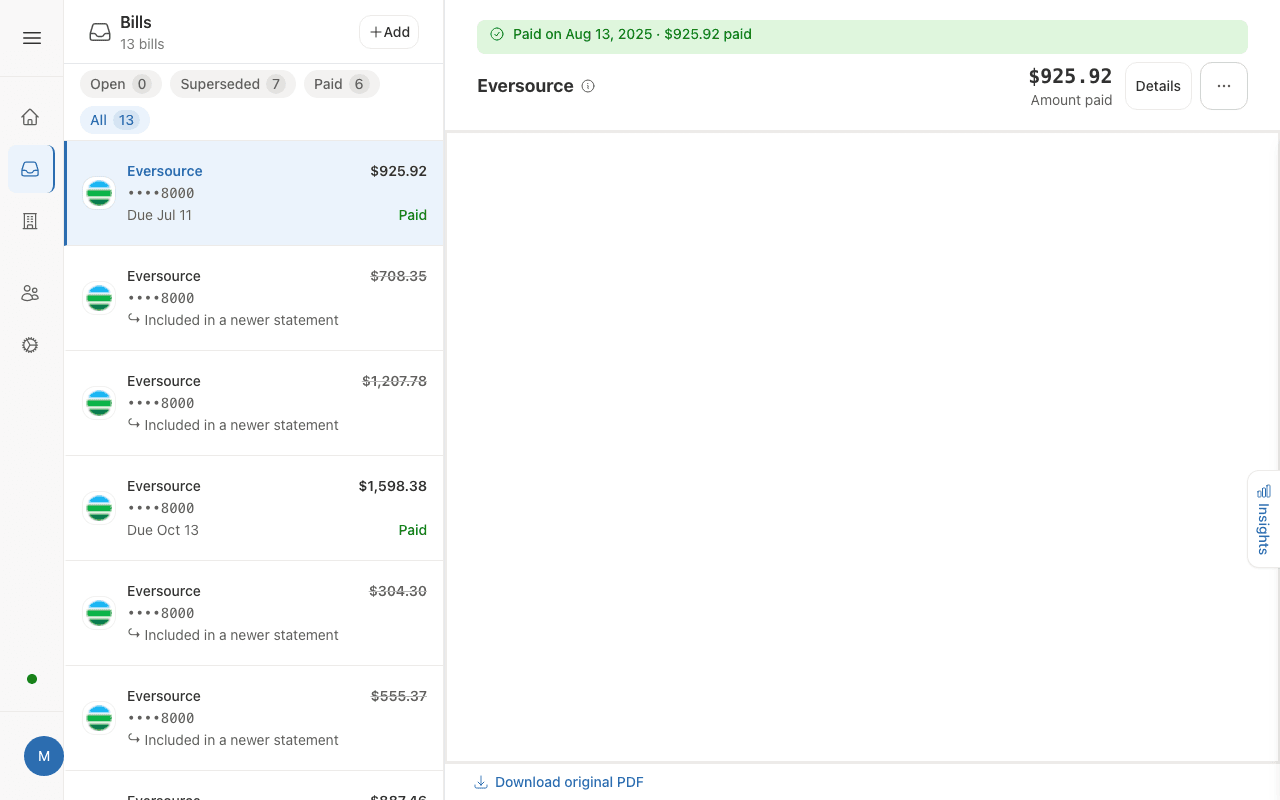Click the Eversource logo on the $1,207.78 bill
The height and width of the screenshot is (800, 1280).
pos(99,403)
